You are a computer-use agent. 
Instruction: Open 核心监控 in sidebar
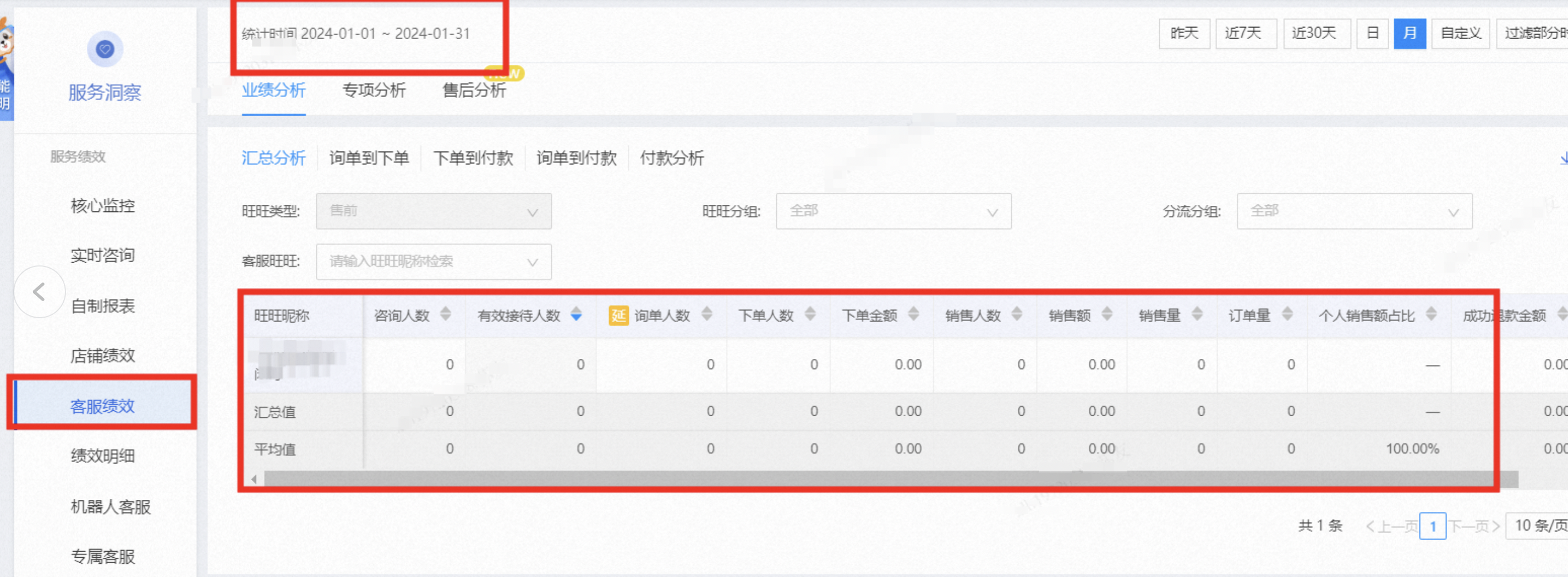tap(102, 206)
